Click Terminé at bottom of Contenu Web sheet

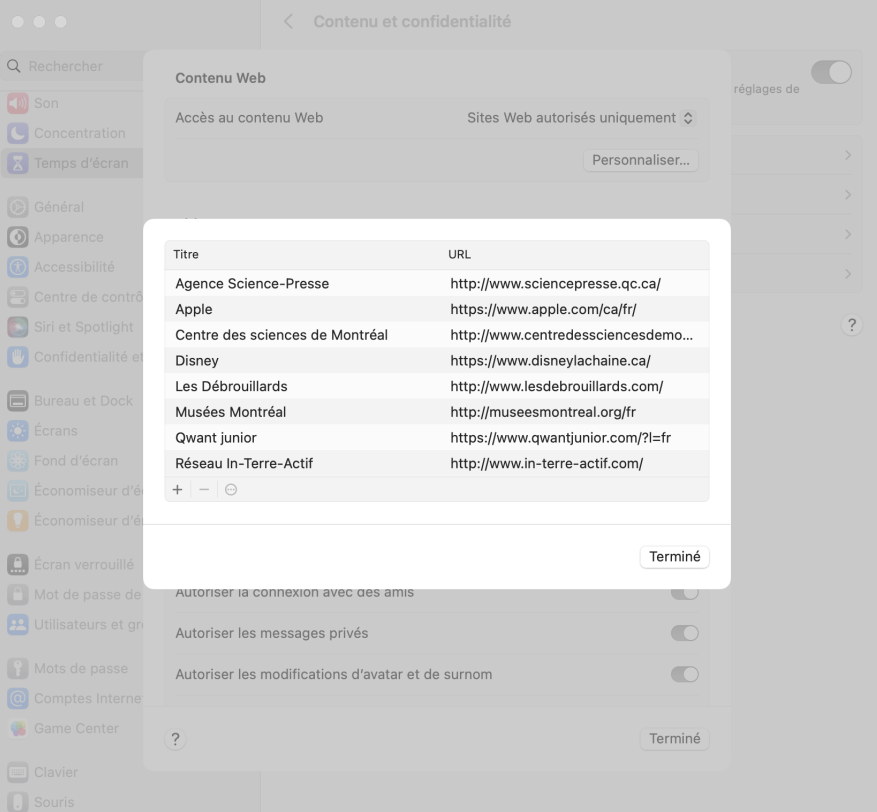675,739
